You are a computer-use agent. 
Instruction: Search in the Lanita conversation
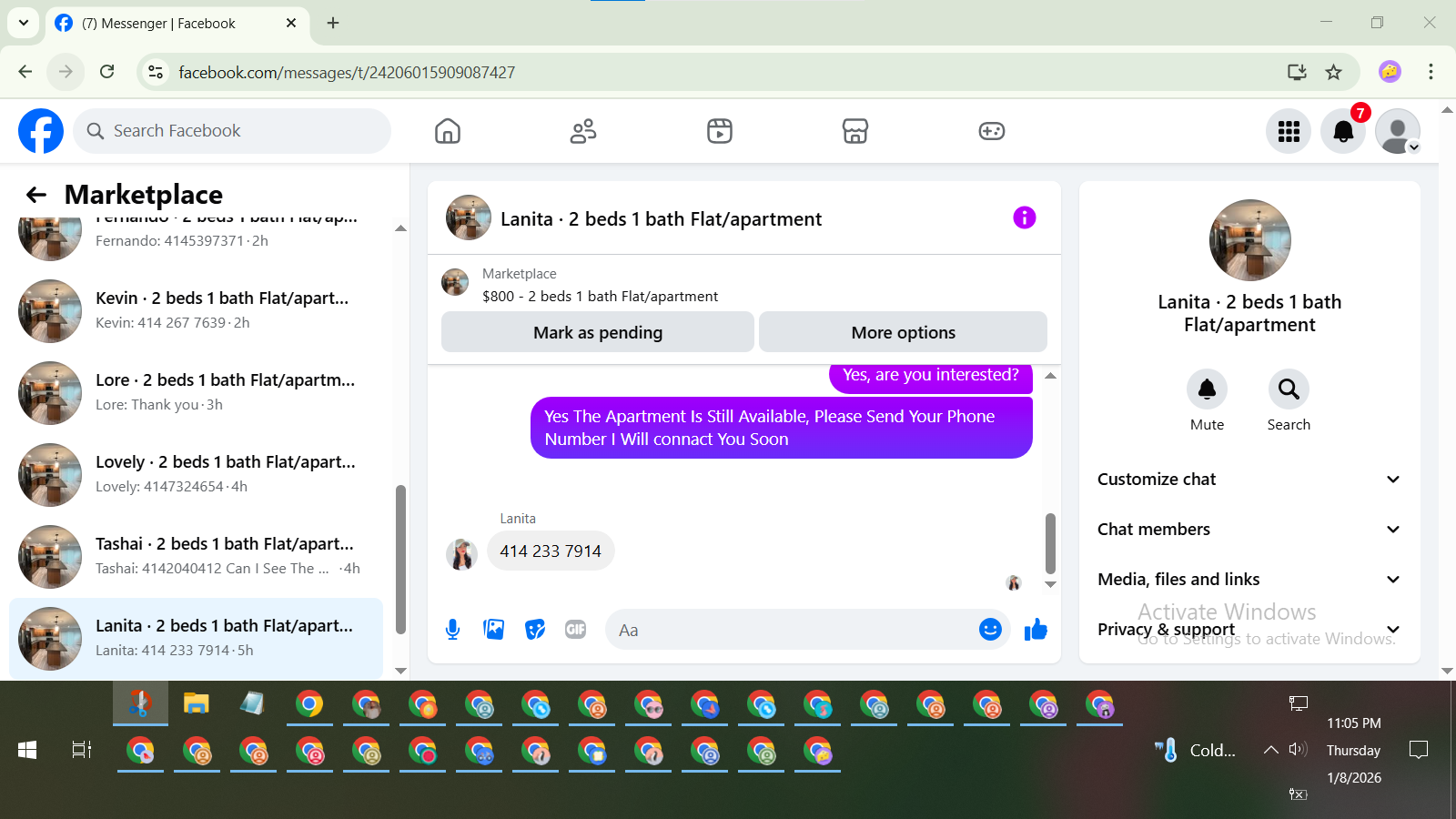(x=1289, y=389)
